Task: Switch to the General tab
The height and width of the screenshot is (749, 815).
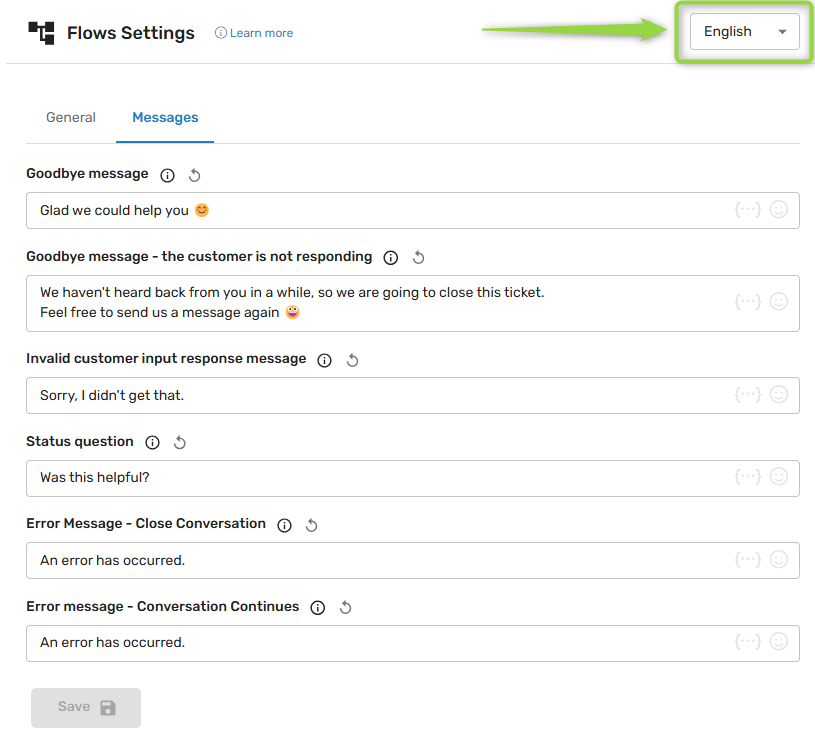Action: tap(71, 118)
